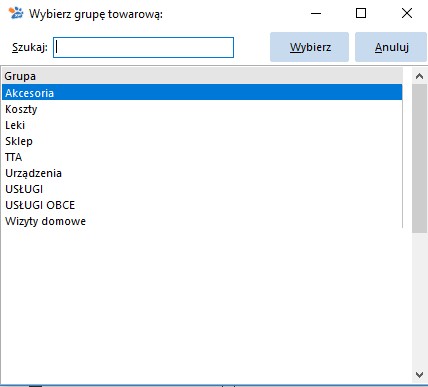Select the USŁUGI OBCE group row
Screen dimensions: 428x387
click(x=202, y=205)
